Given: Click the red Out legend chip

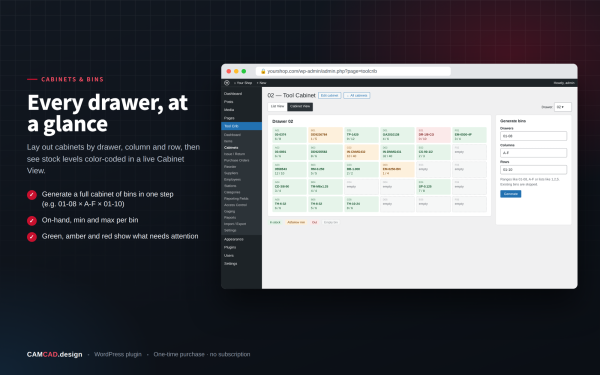Looking at the screenshot, I should click(x=314, y=222).
